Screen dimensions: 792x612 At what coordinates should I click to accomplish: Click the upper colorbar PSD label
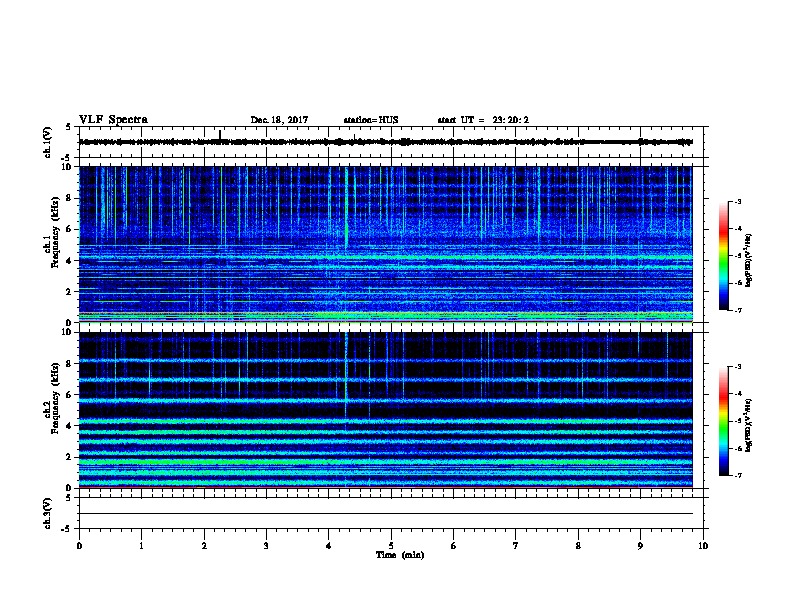748,260
